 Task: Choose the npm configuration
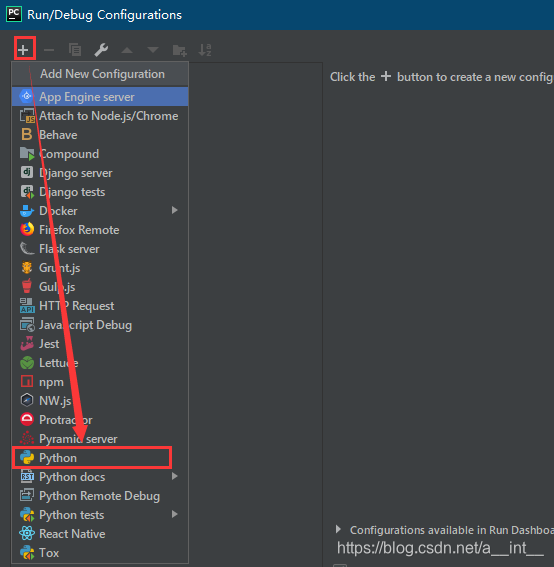(100, 382)
